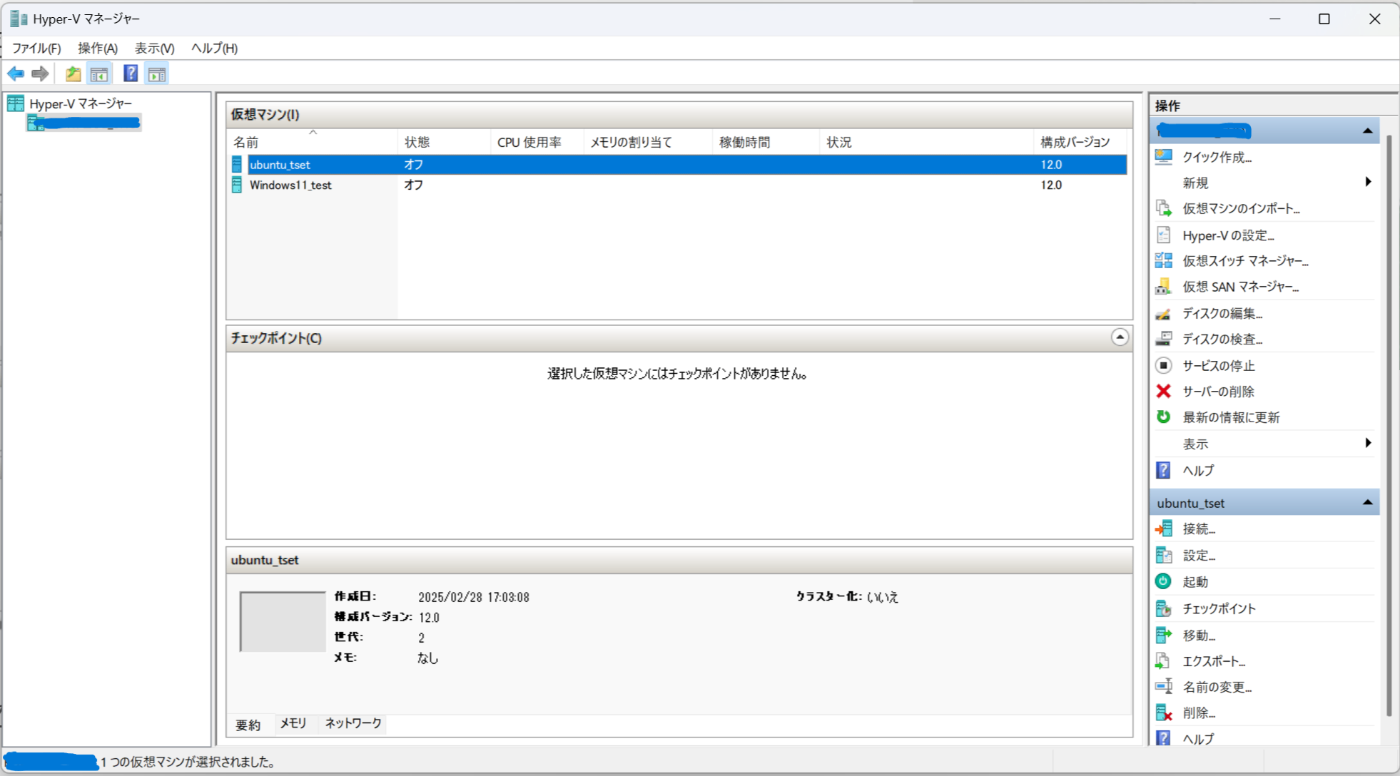The width and height of the screenshot is (1400, 776).
Task: Click the クイック作成 icon
Action: pos(1163,157)
